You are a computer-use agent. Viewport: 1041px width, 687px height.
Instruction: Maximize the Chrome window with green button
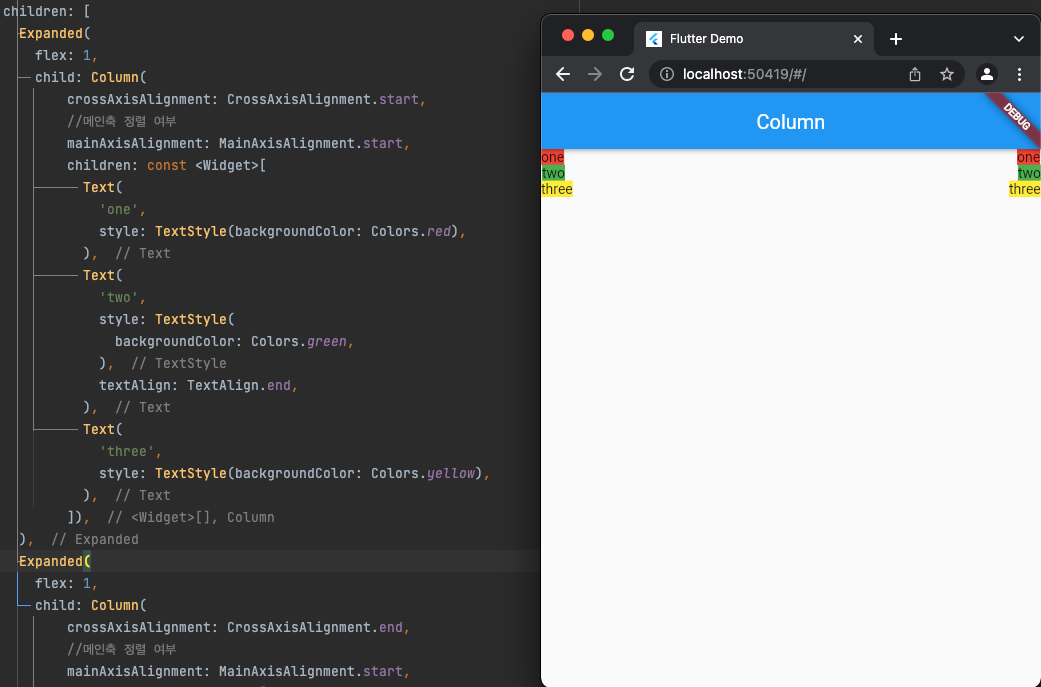[x=607, y=35]
